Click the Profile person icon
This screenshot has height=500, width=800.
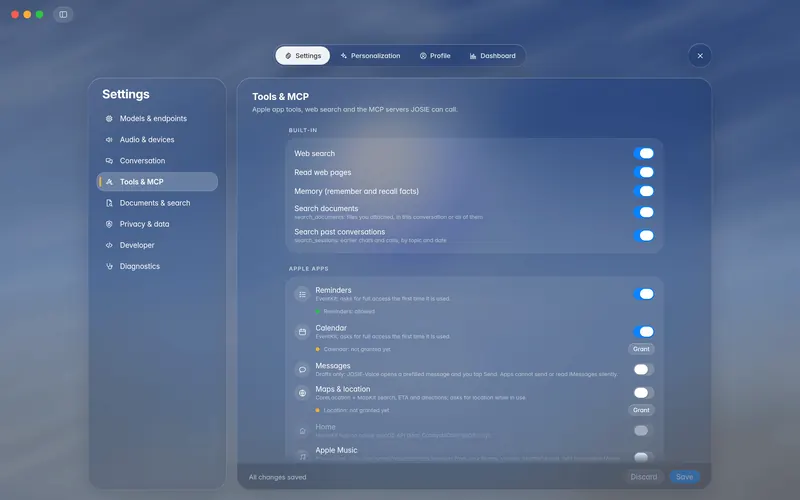(x=423, y=56)
